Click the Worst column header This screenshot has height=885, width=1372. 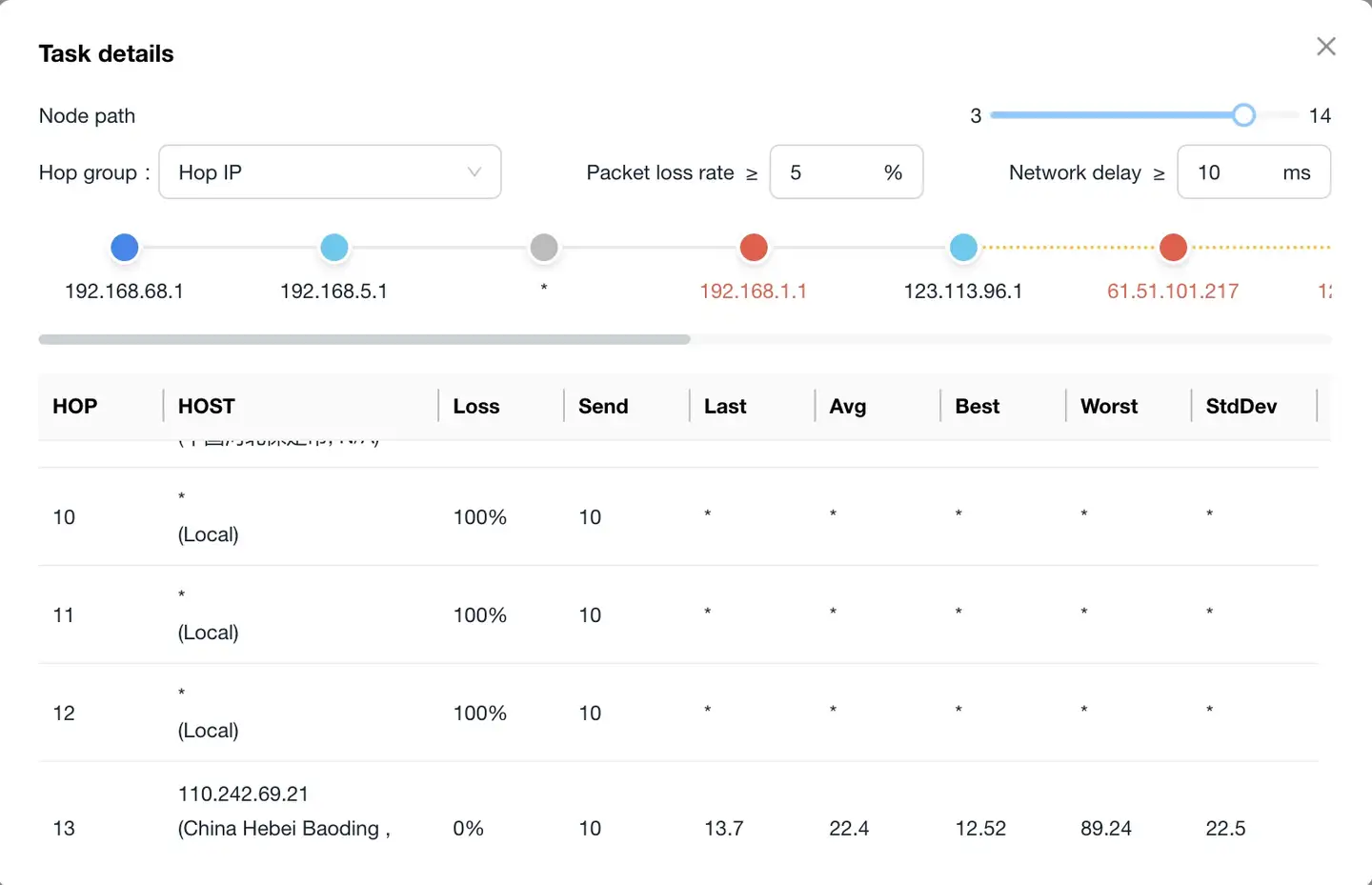coord(1109,407)
